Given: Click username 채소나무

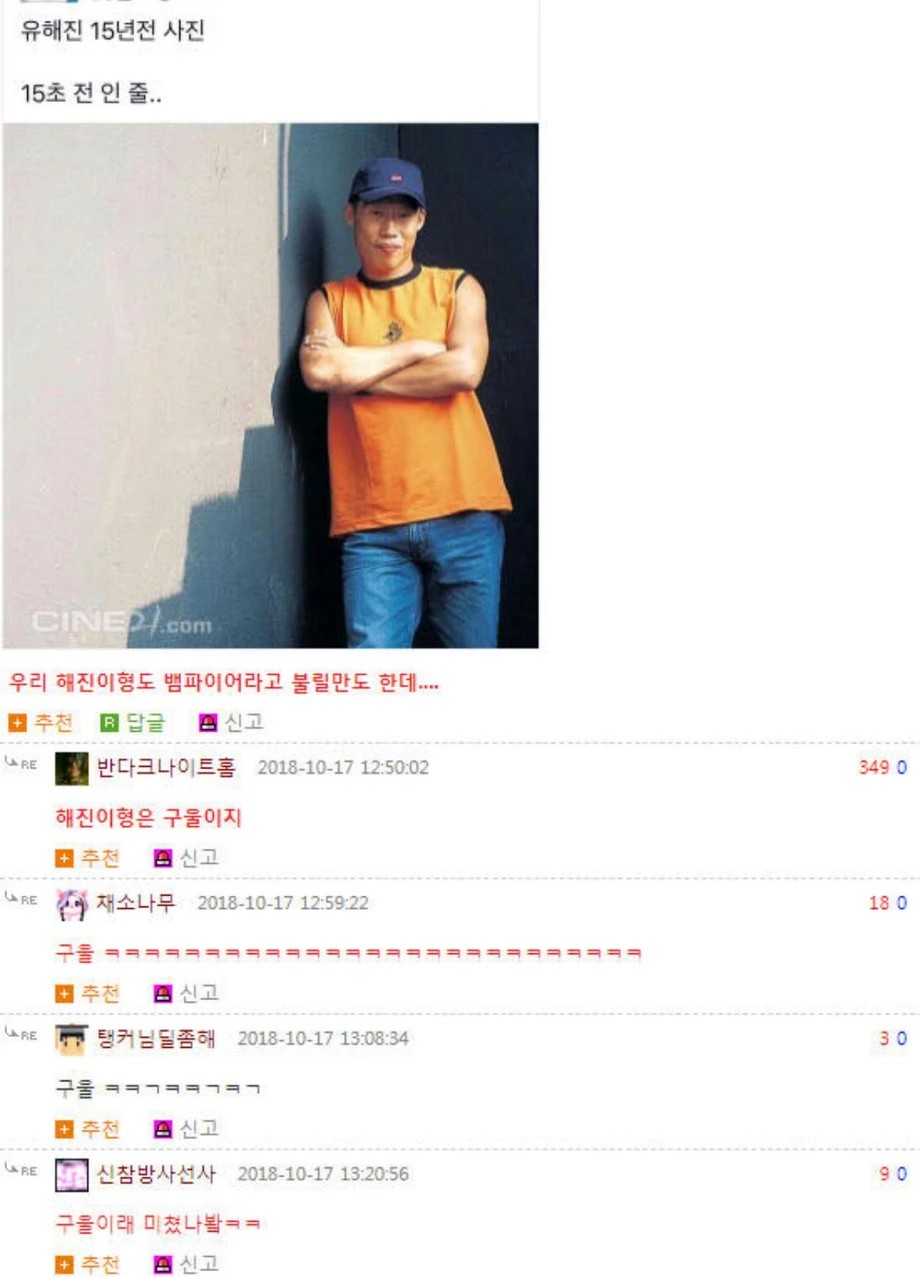Looking at the screenshot, I should click(136, 903).
